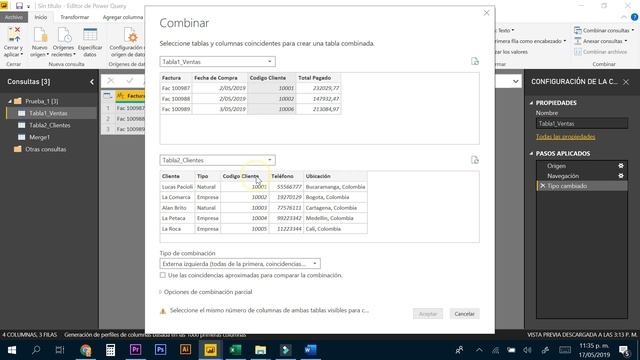Open the Windows taskbar search

point(36,350)
